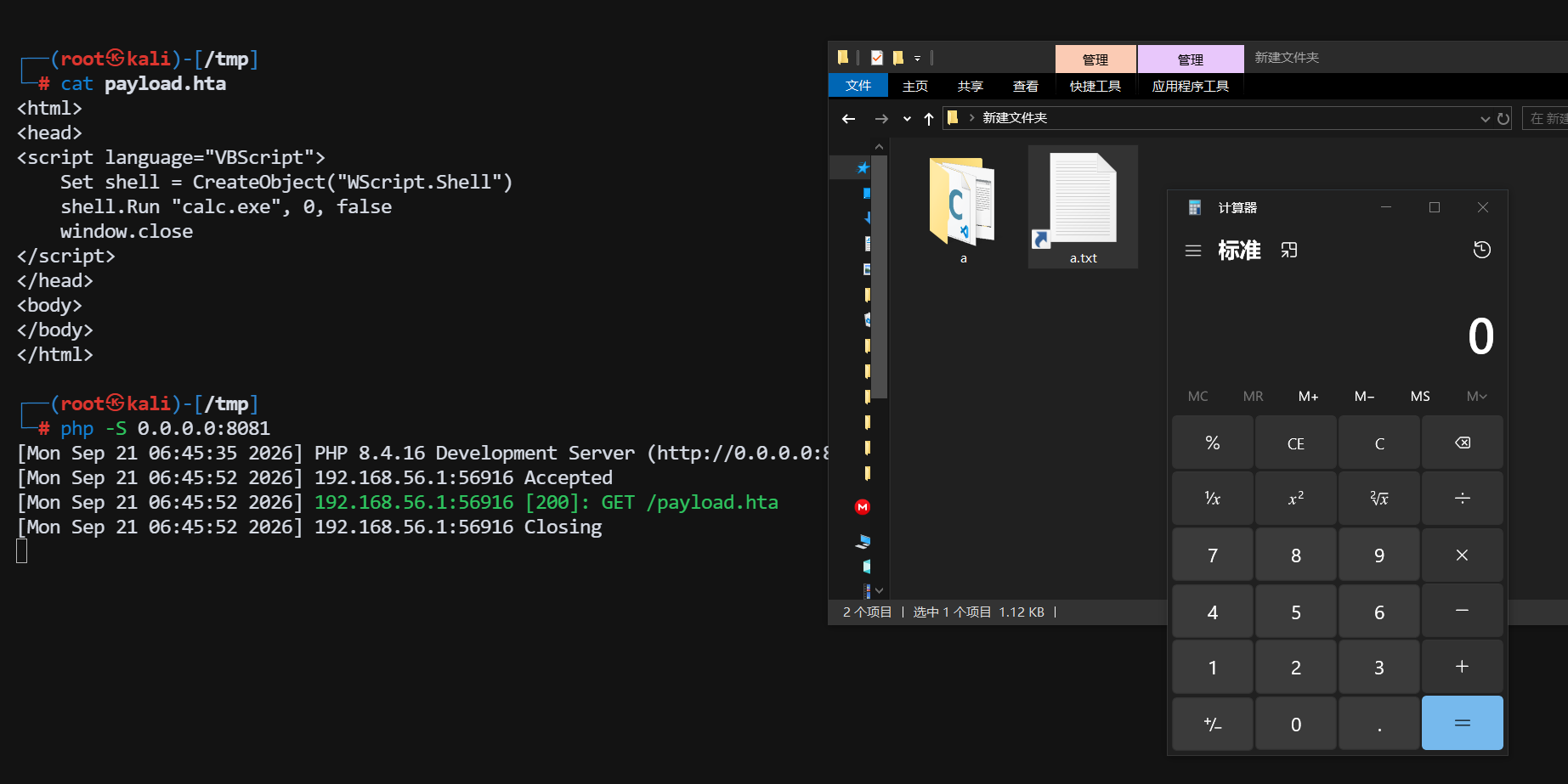The width and height of the screenshot is (1568, 784).
Task: Click the square x² key
Action: (1296, 499)
